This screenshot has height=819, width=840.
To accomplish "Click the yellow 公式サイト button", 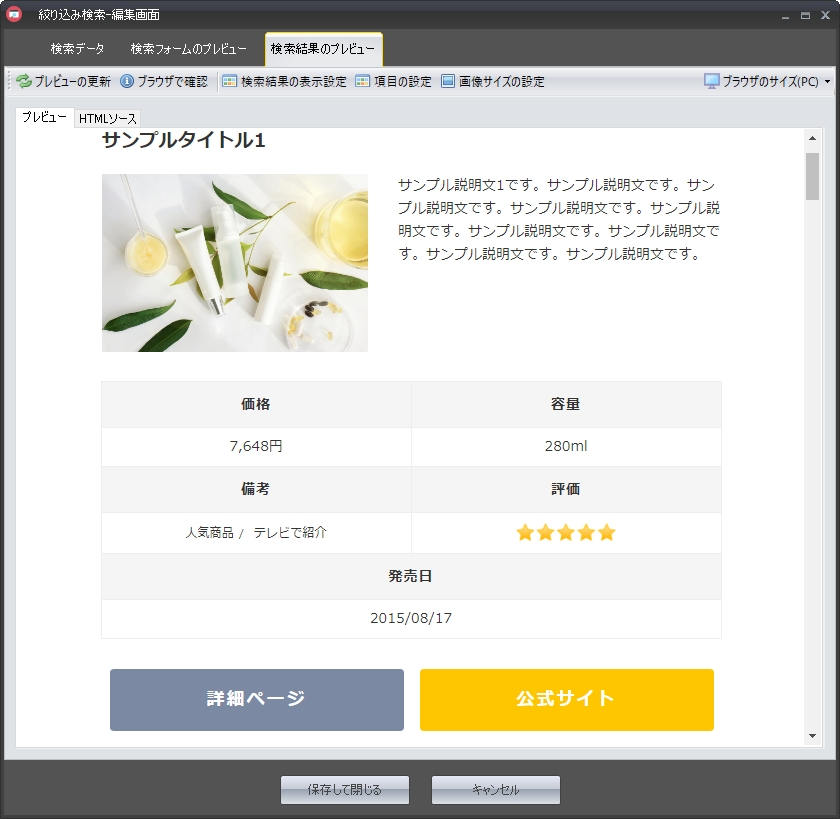I will pos(566,699).
